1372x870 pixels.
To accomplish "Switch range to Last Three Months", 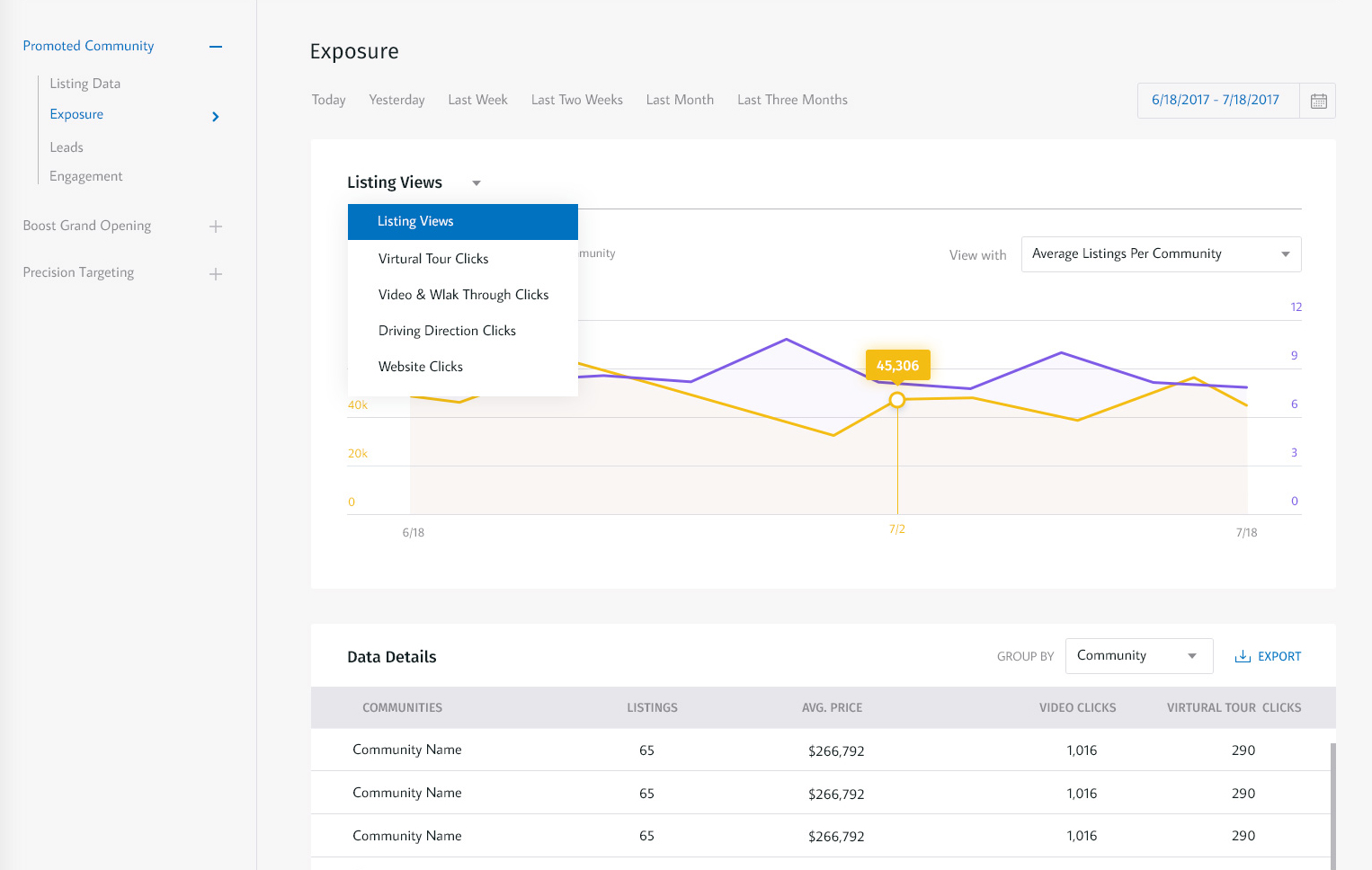I will (792, 100).
